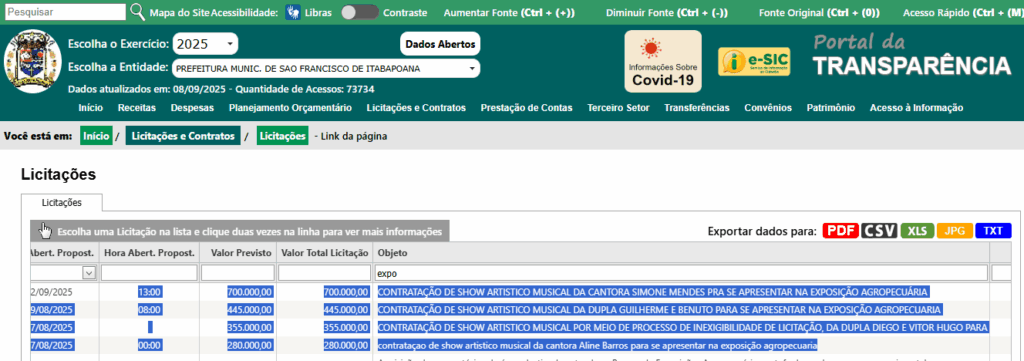Click the Valor Previsto filter field
Viewport: 1024px width, 361px height.
(238, 273)
